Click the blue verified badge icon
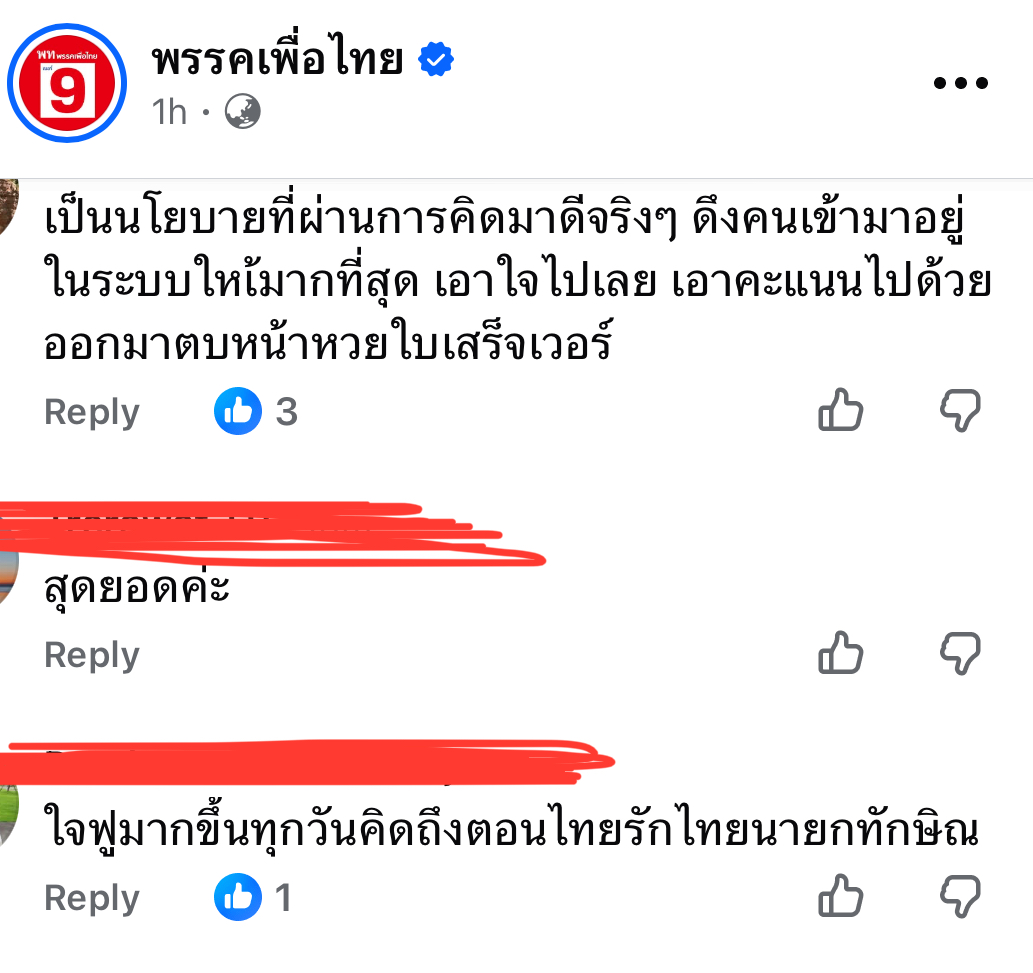This screenshot has height=973, width=1033. tap(435, 59)
